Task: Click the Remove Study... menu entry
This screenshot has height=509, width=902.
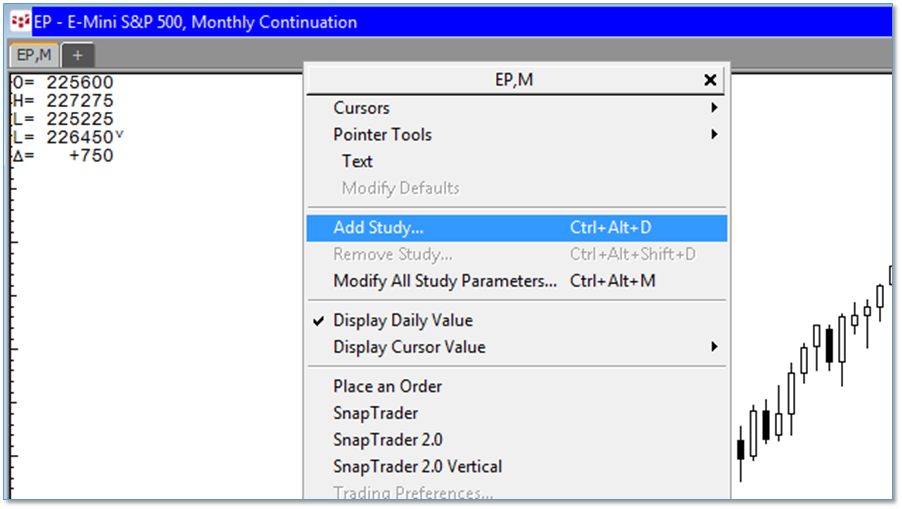Action: 517,254
